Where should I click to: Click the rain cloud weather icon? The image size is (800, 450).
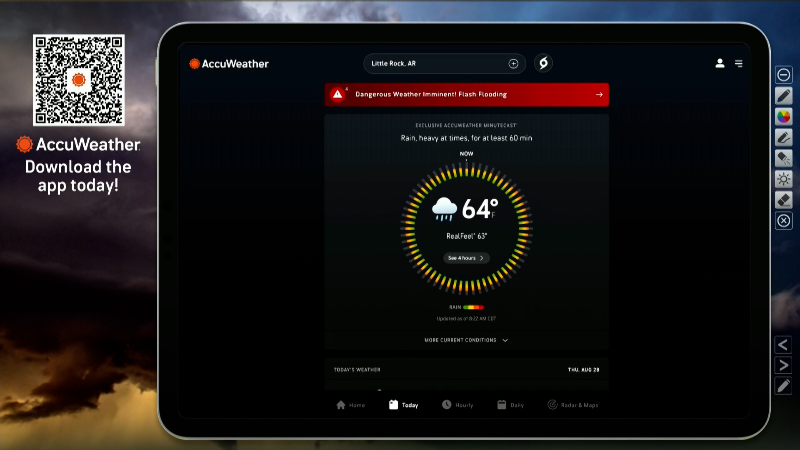pos(444,209)
